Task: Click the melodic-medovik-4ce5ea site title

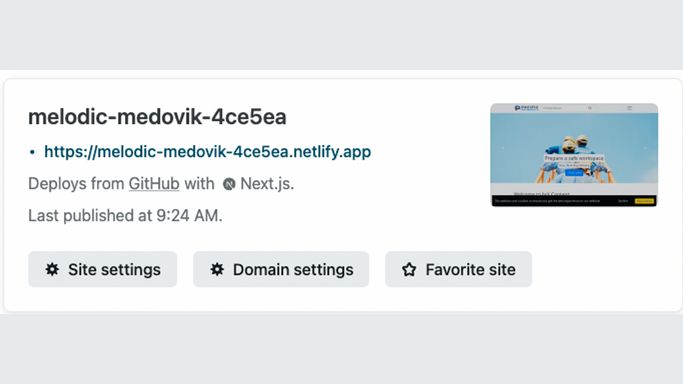Action: (x=157, y=117)
